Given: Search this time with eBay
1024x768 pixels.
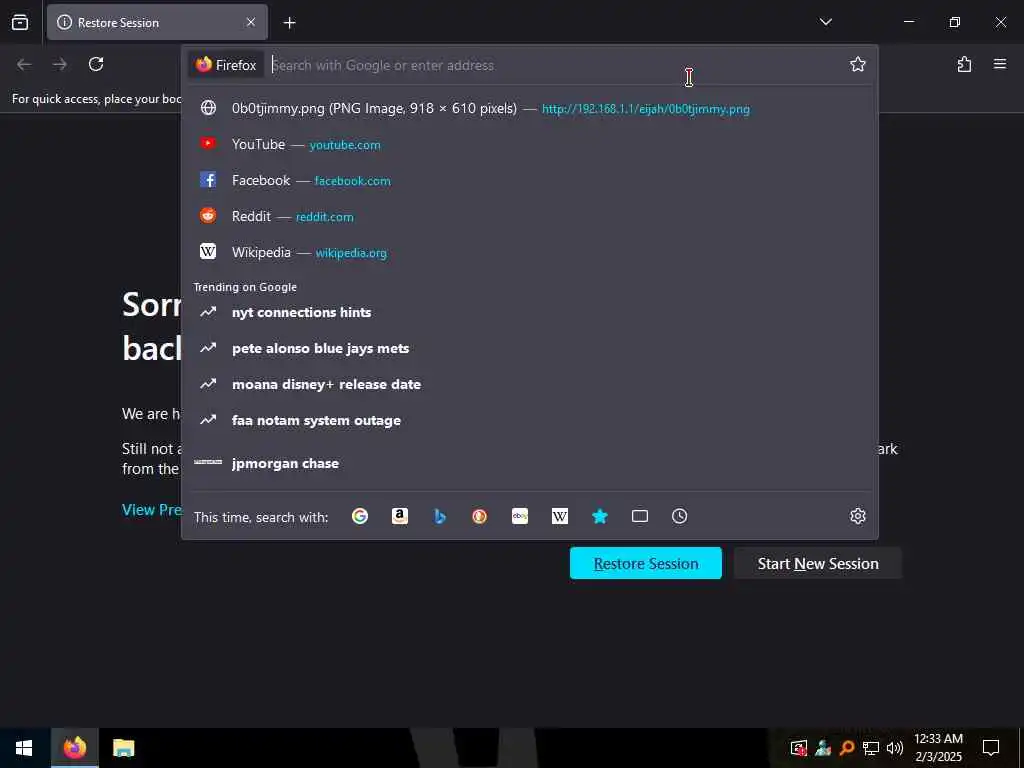Looking at the screenshot, I should 520,517.
